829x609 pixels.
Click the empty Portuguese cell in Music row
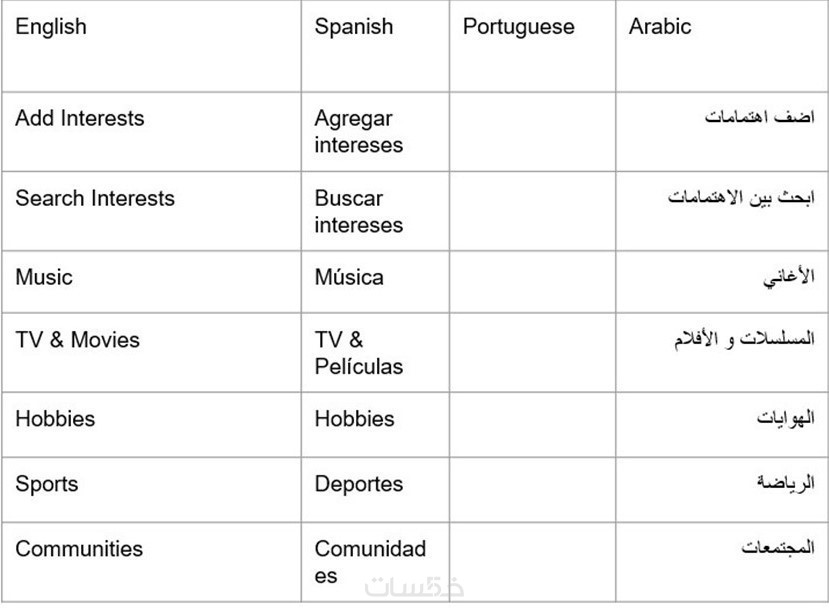coord(532,281)
